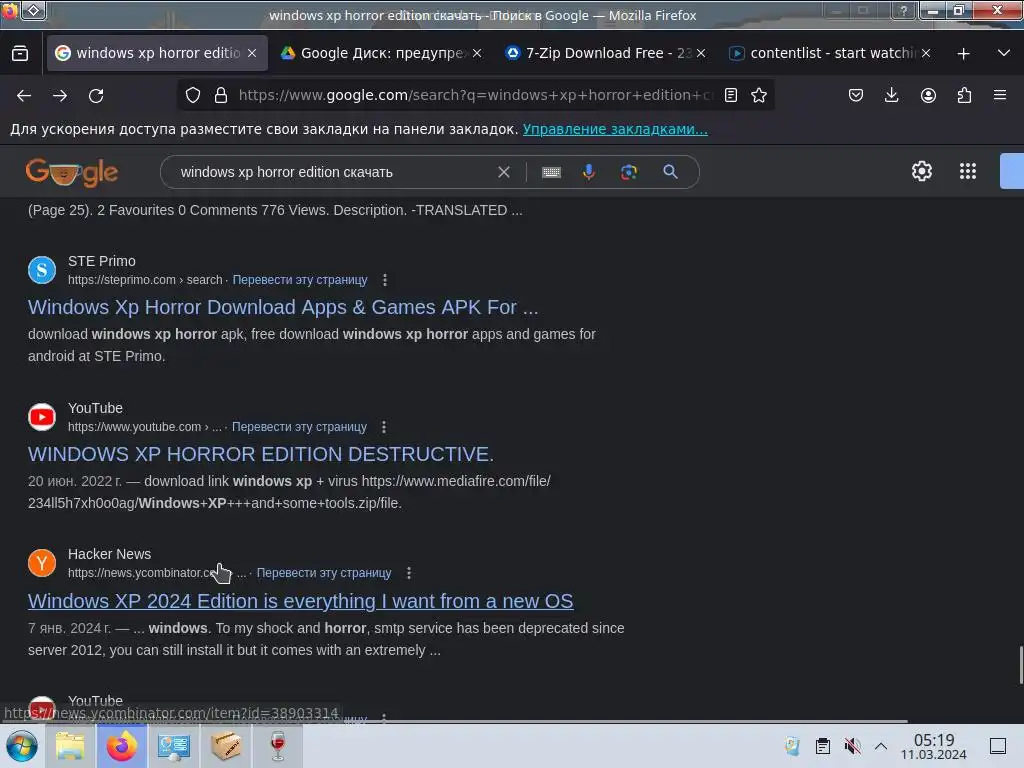The height and width of the screenshot is (768, 1024).
Task: Click the Firefox address bar
Action: pos(475,95)
